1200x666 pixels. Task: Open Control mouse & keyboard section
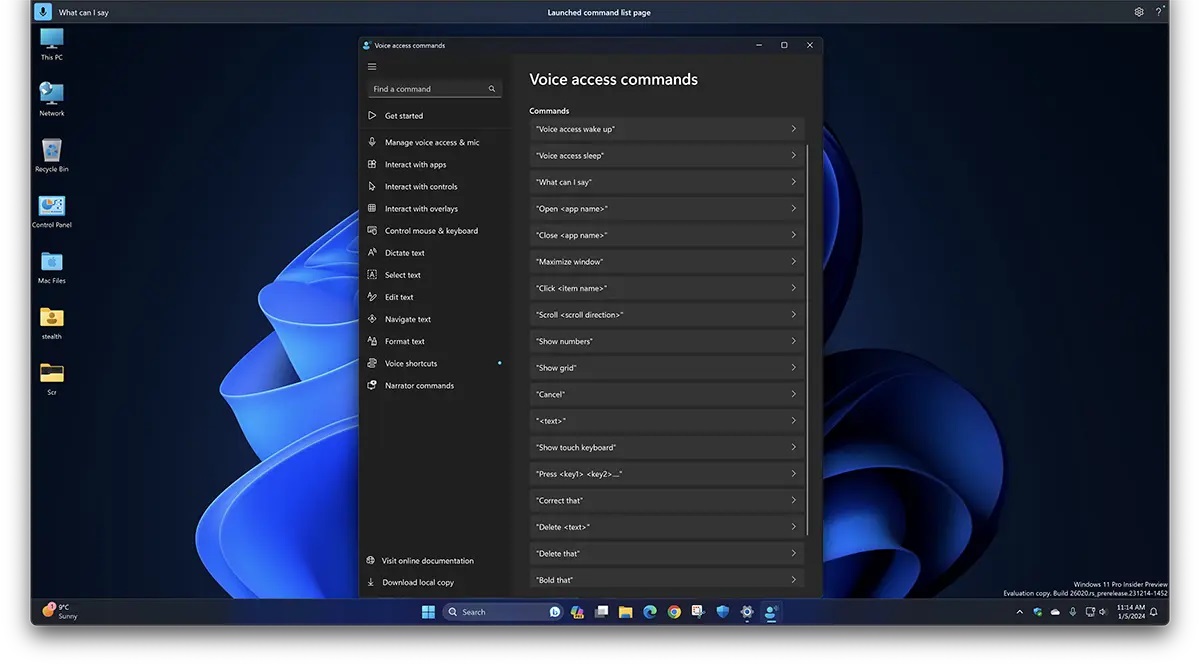click(431, 231)
